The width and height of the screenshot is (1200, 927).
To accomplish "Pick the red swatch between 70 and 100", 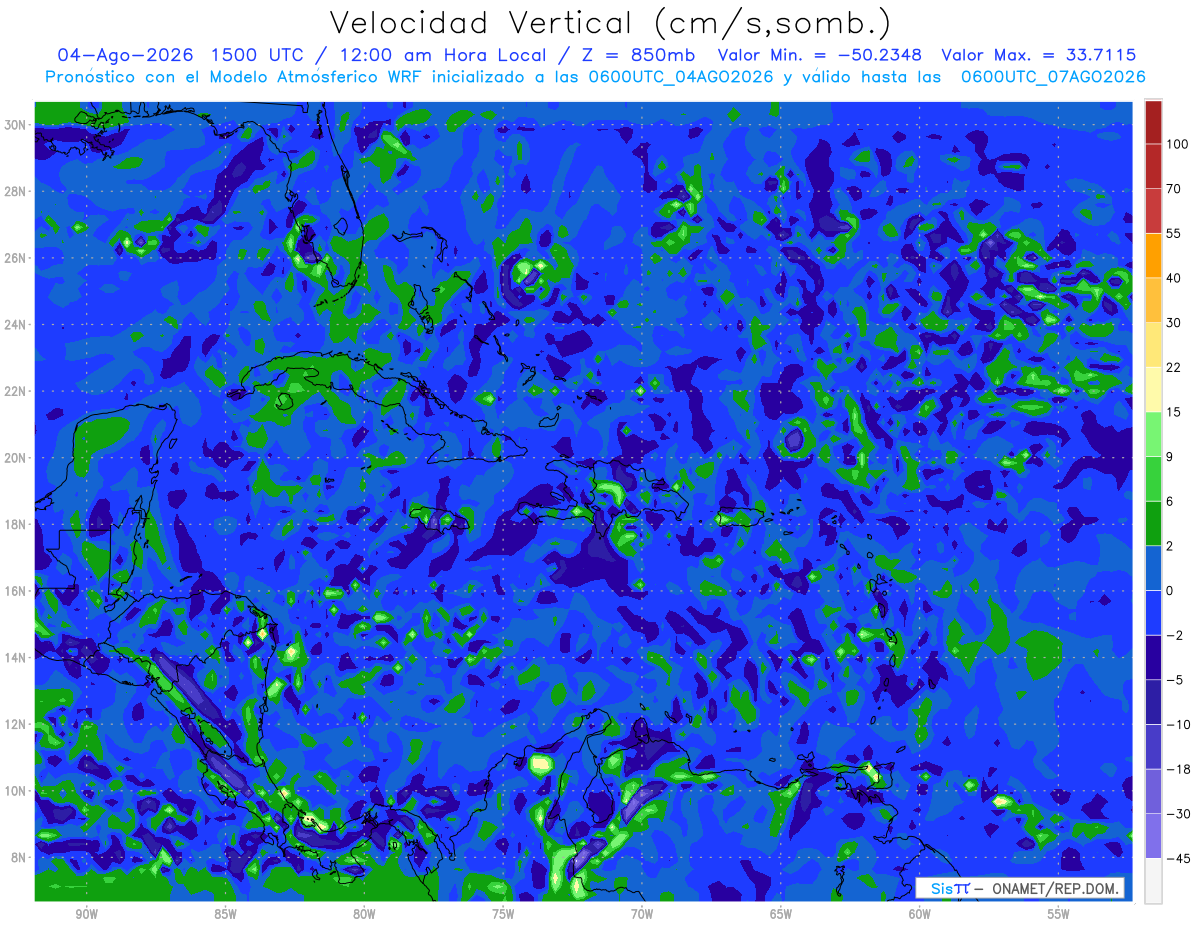I will pyautogui.click(x=1153, y=166).
